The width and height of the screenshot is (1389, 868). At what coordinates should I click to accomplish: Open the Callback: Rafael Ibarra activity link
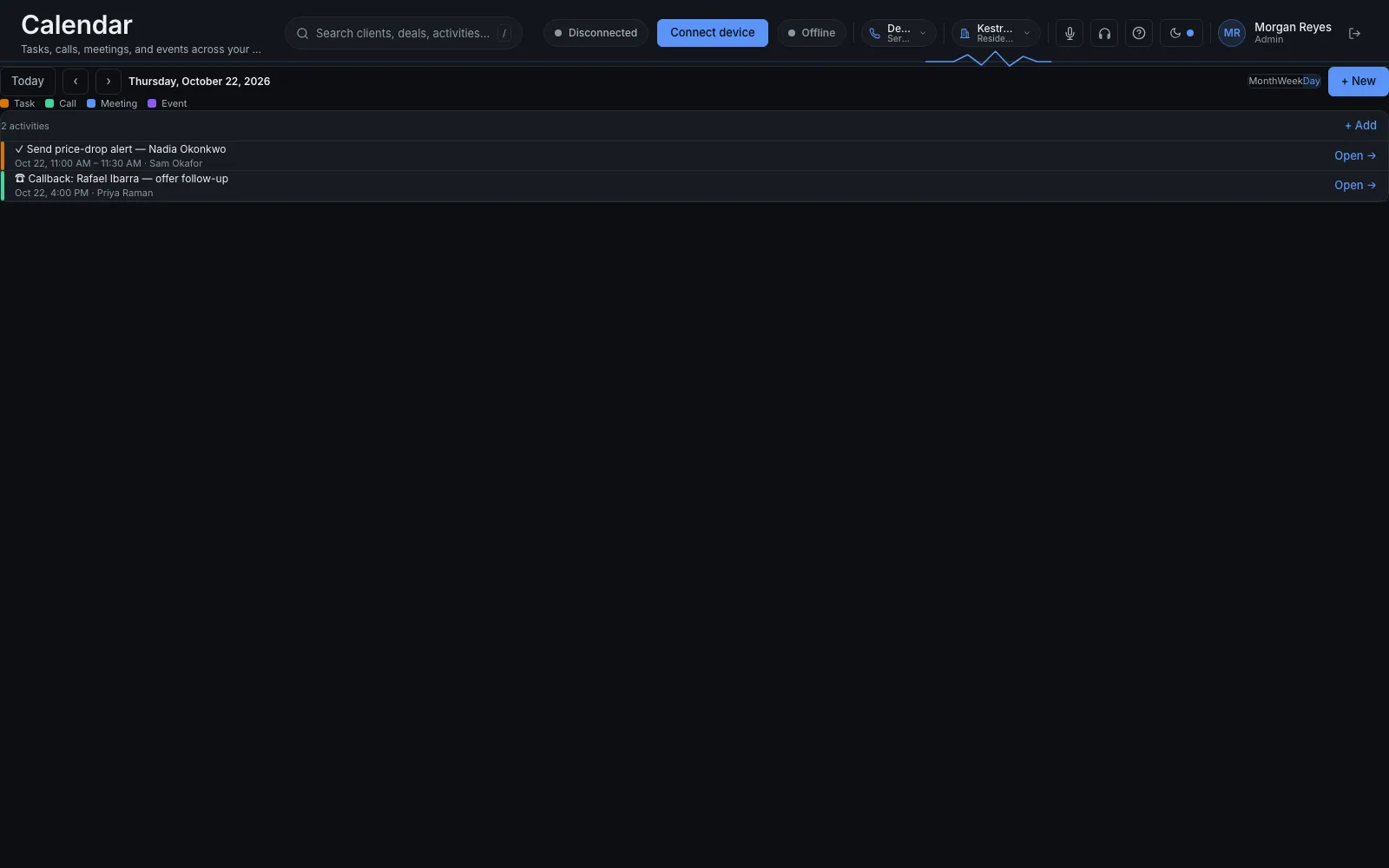click(1355, 185)
